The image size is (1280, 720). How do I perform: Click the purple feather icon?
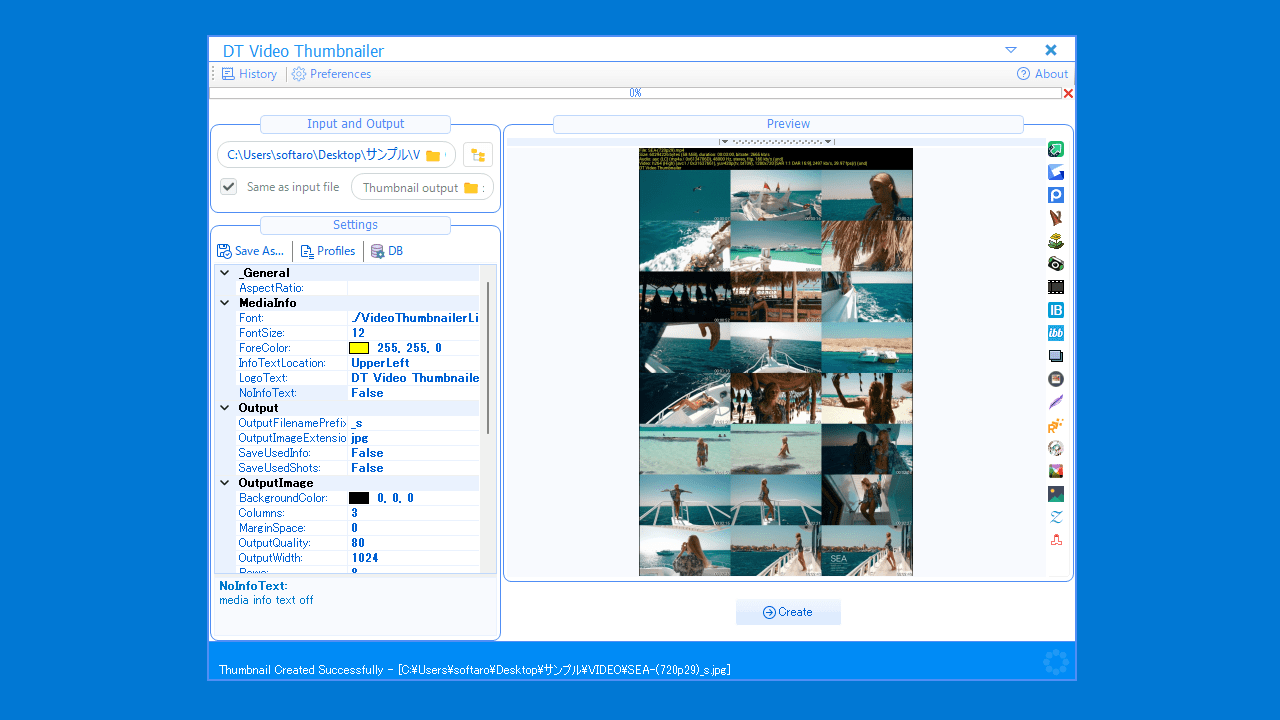[x=1055, y=402]
